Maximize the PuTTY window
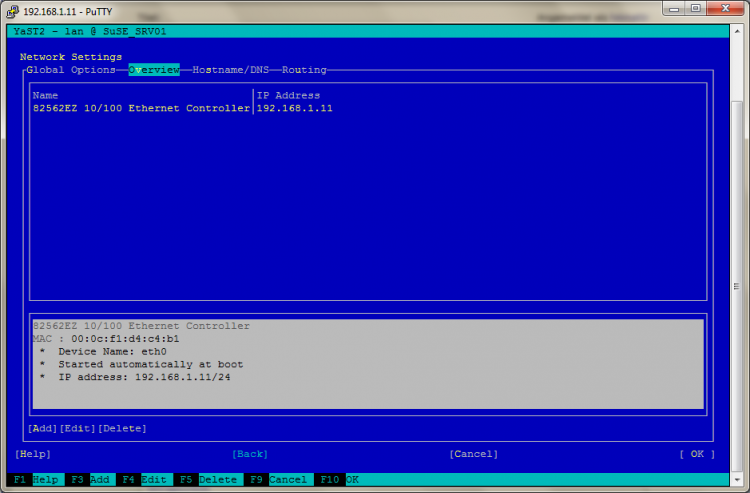This screenshot has height=493, width=750. tap(696, 9)
